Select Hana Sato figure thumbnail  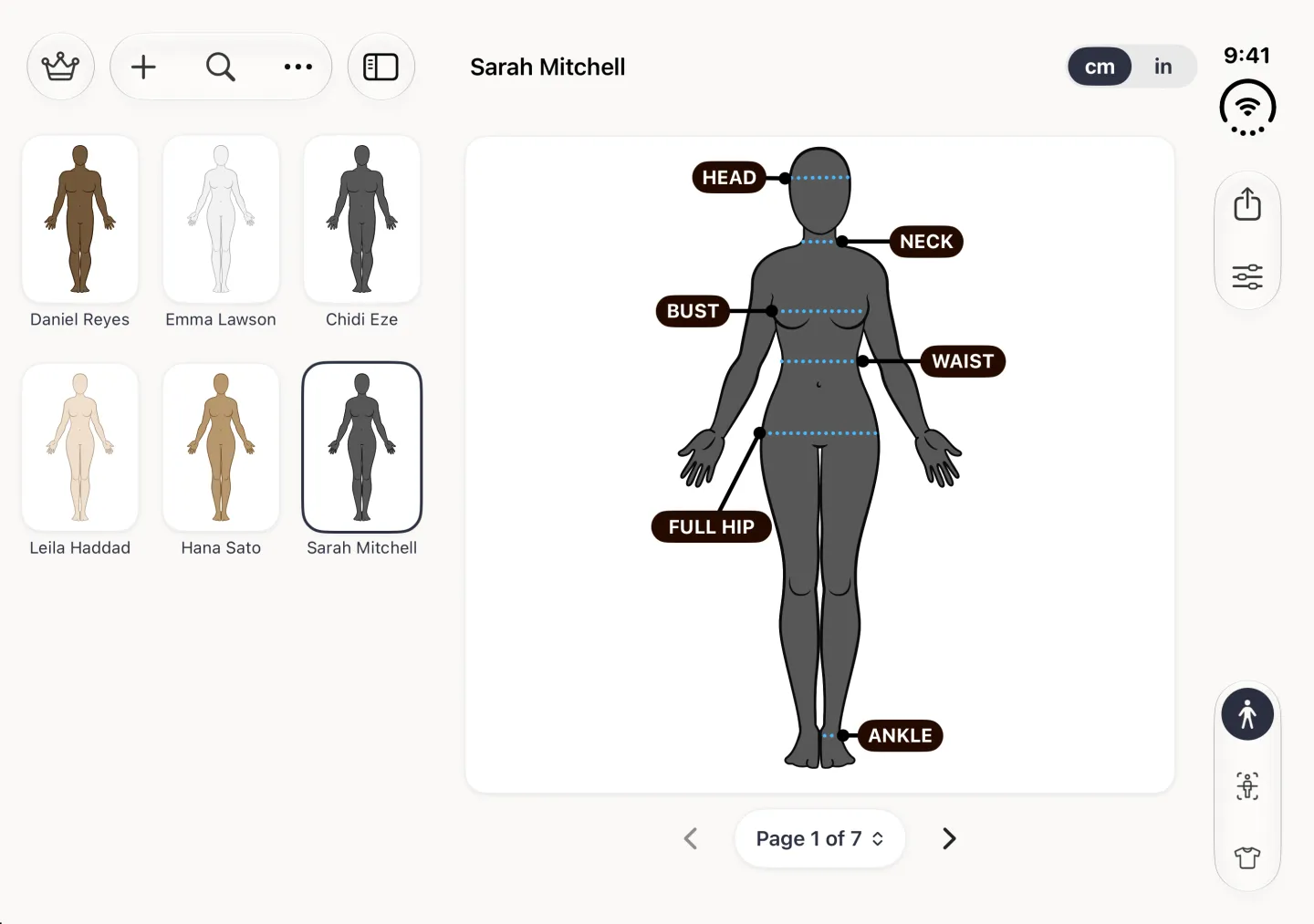click(x=221, y=447)
